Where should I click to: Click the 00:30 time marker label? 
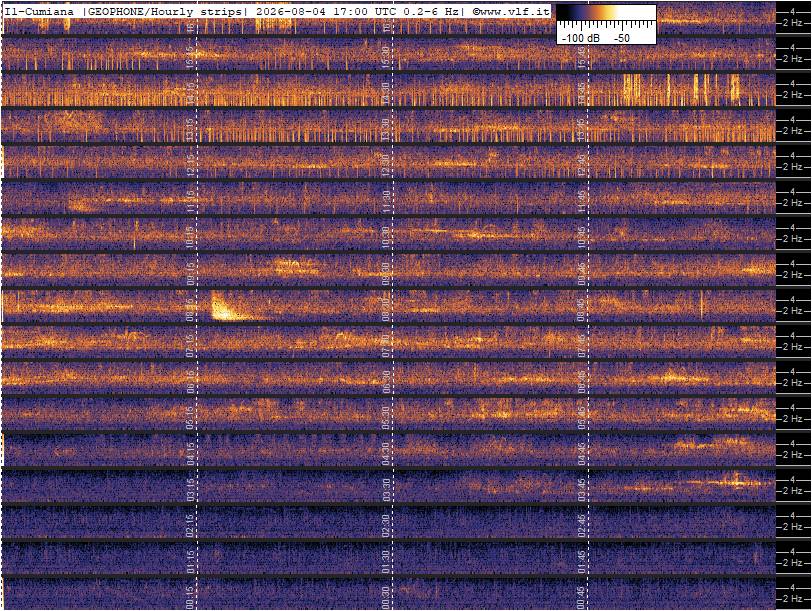[x=386, y=598]
